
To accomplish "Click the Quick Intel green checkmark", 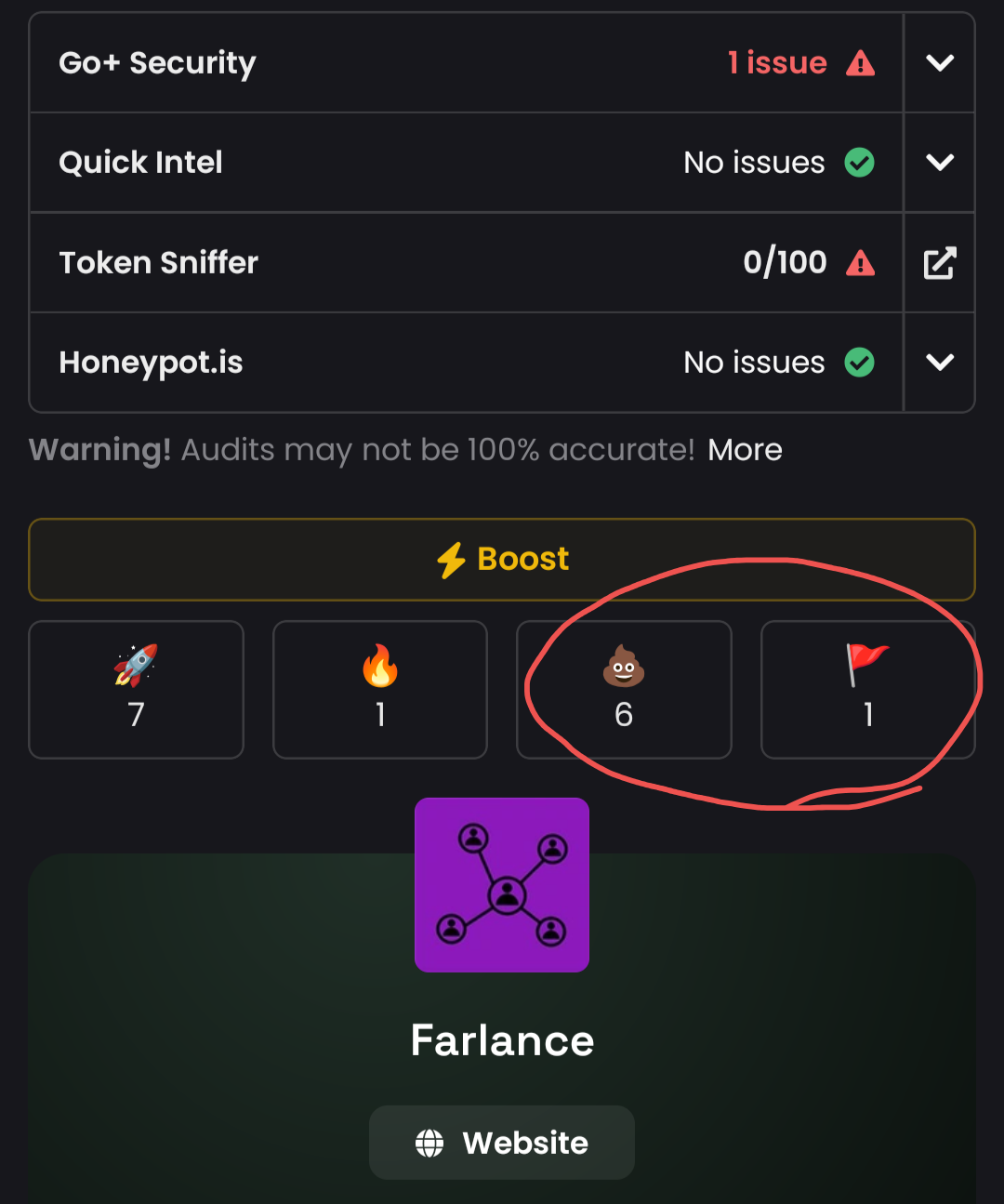I will pyautogui.click(x=859, y=163).
